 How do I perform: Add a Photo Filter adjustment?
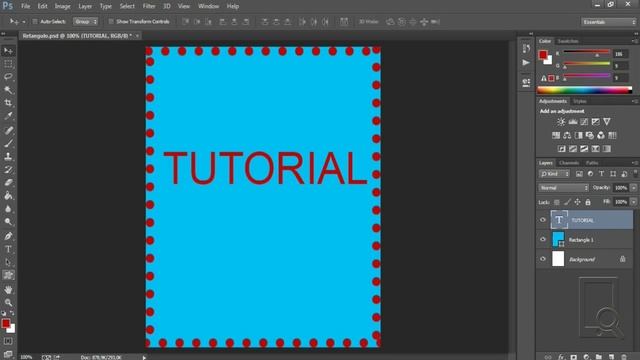[589, 135]
